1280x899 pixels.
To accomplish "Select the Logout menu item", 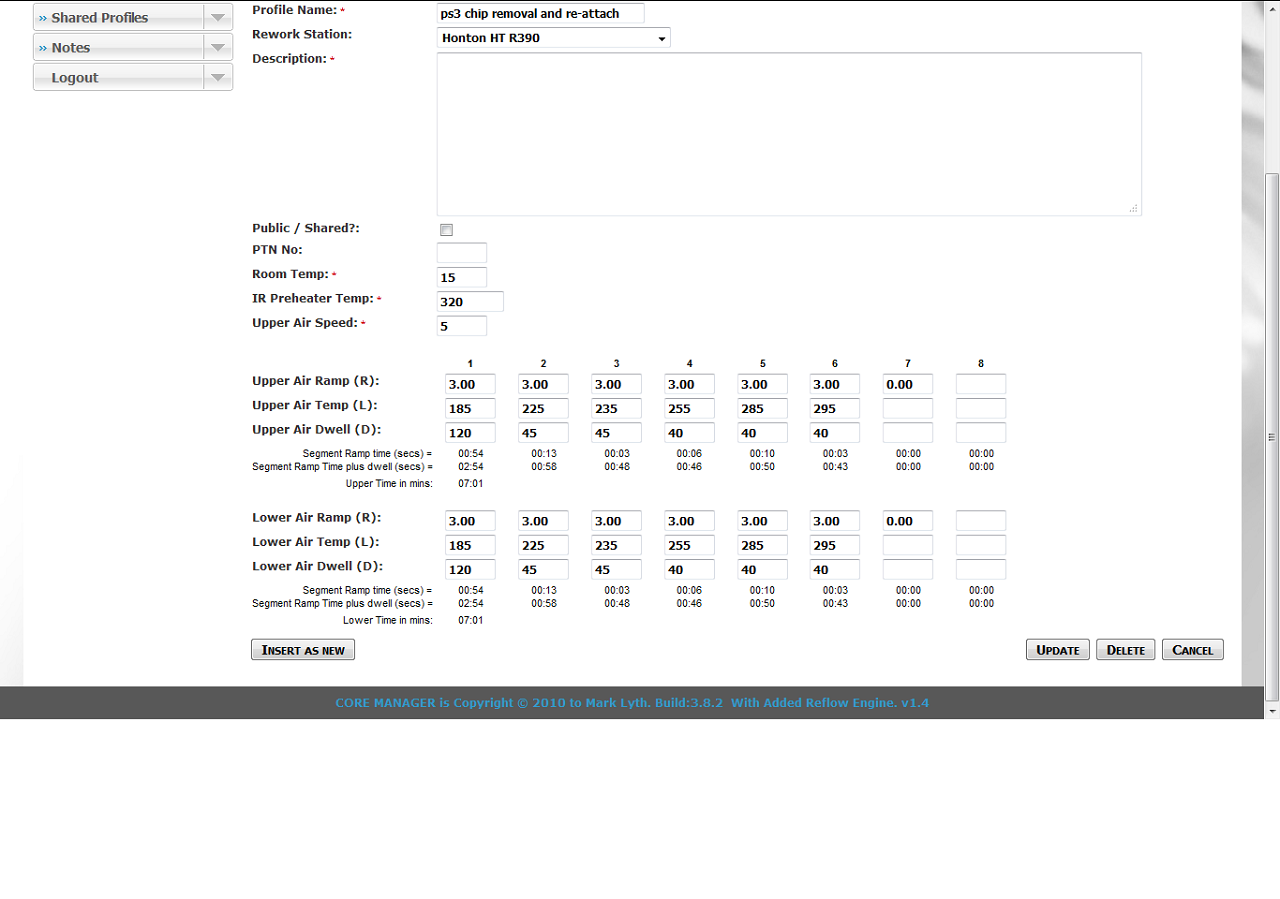I will pos(118,77).
